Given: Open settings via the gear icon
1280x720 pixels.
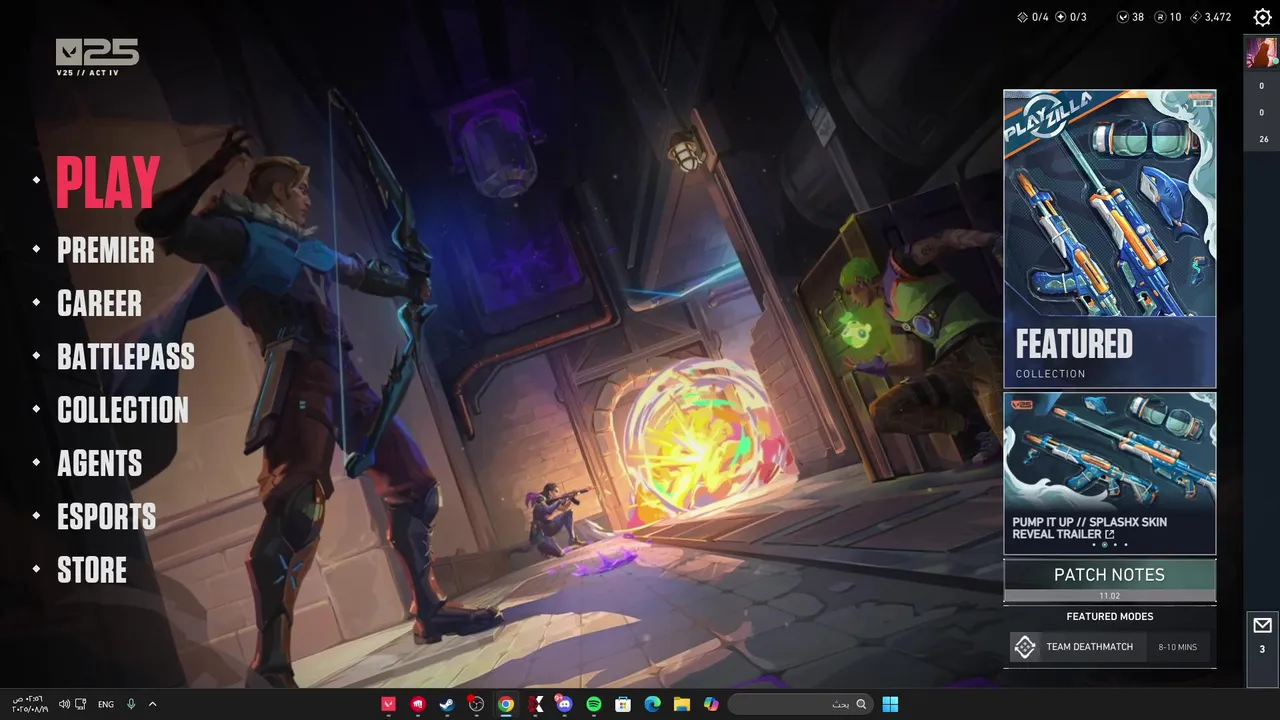Looking at the screenshot, I should tap(1262, 17).
